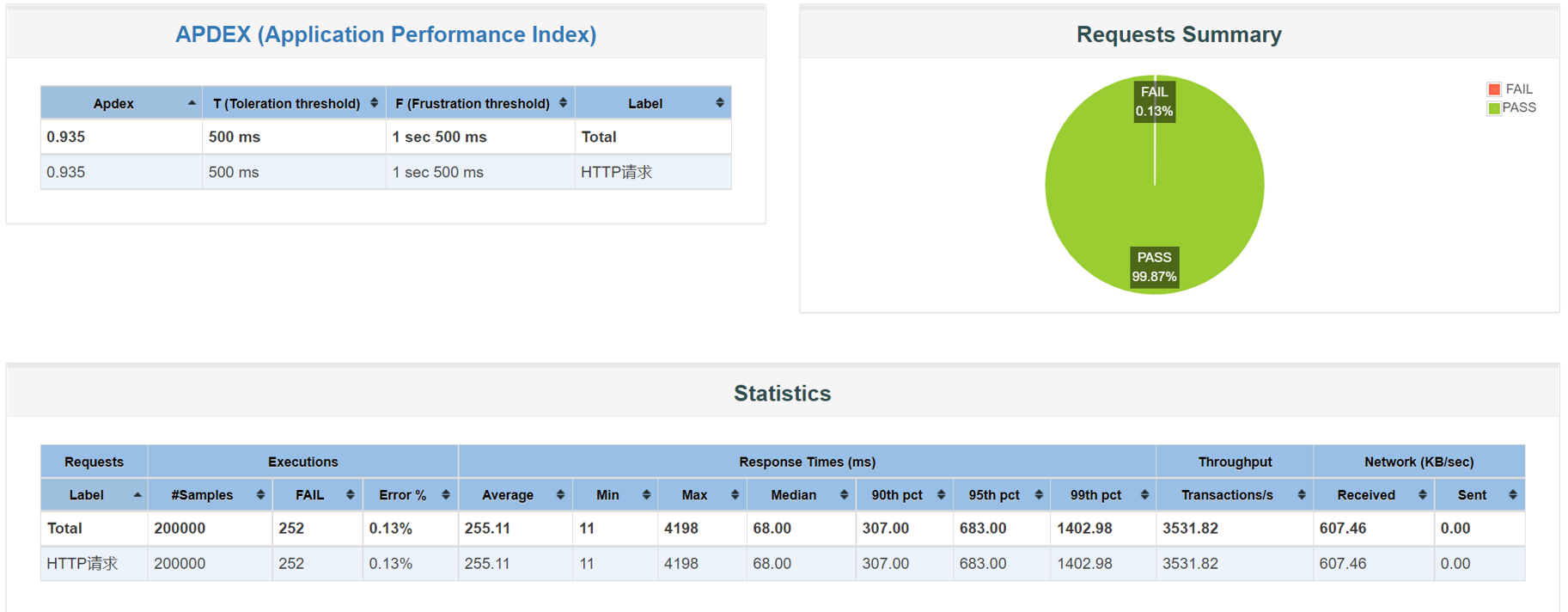This screenshot has width=1568, height=612.
Task: Sort APDEX table by Apdex column
Action: coord(121,103)
